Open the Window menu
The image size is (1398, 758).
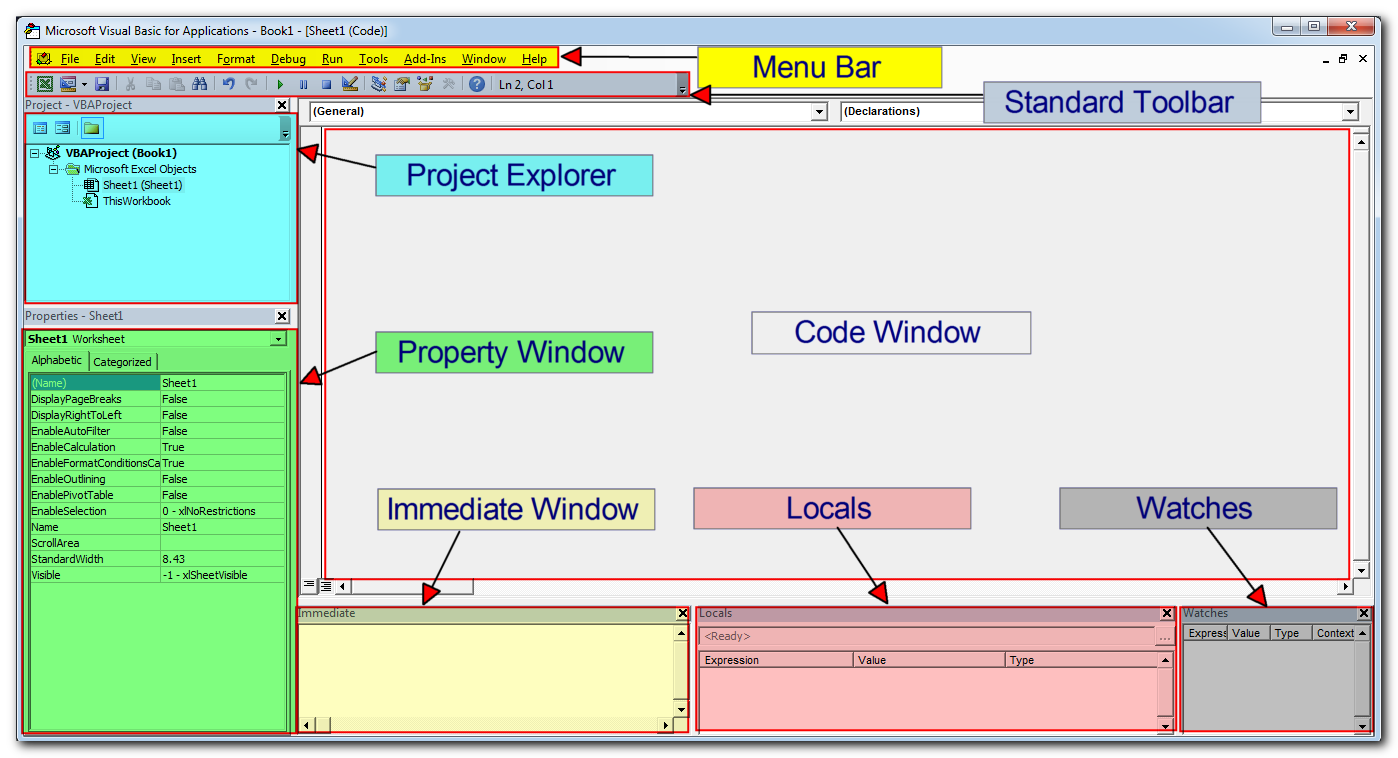click(484, 59)
